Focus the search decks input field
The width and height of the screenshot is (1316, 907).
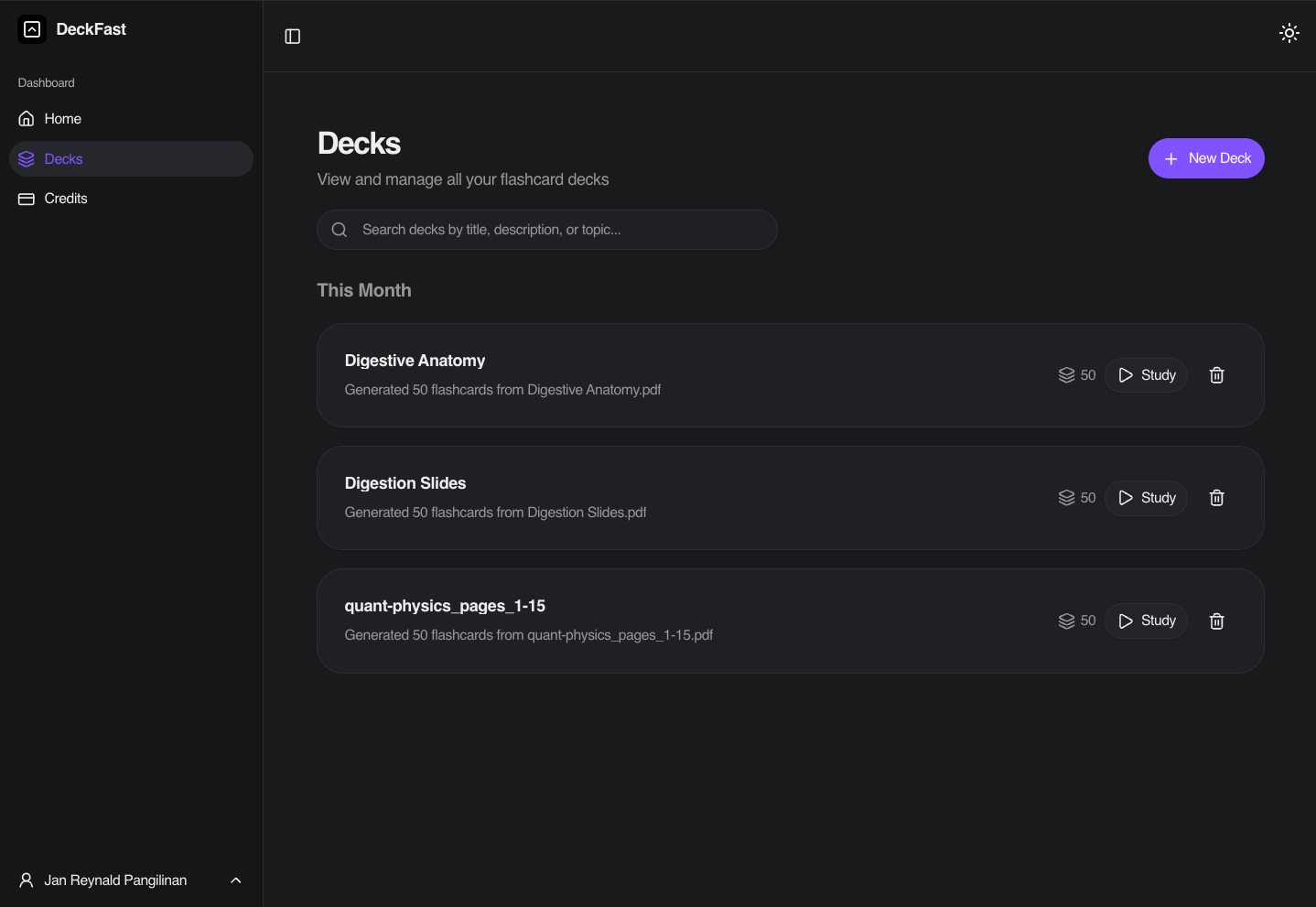click(558, 230)
